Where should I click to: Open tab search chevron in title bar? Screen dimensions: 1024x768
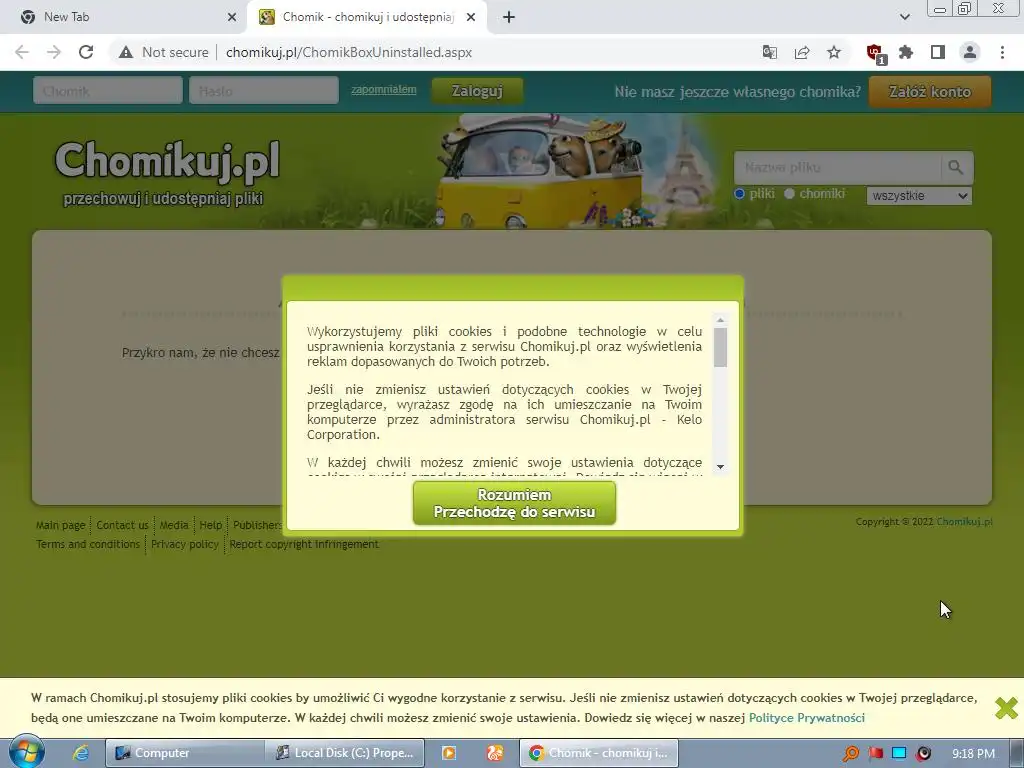(904, 17)
